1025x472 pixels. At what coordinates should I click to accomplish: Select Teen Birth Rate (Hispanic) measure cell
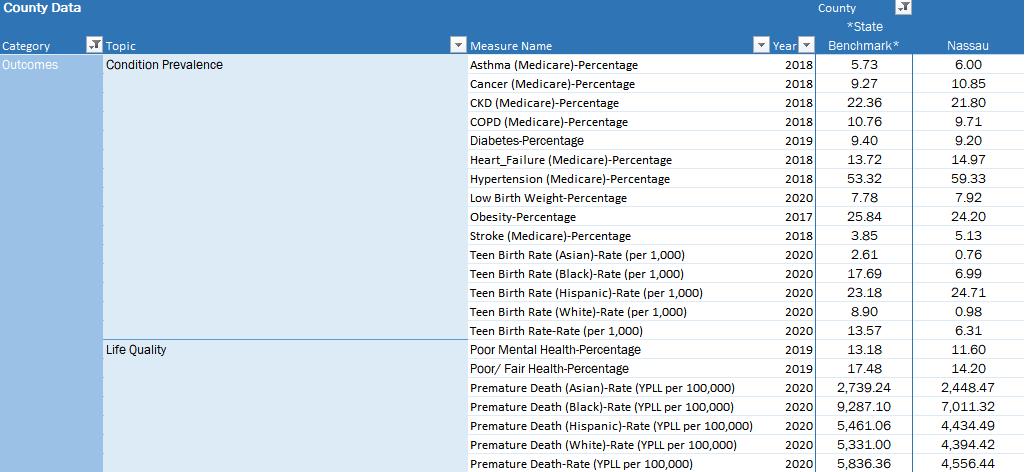tap(586, 292)
